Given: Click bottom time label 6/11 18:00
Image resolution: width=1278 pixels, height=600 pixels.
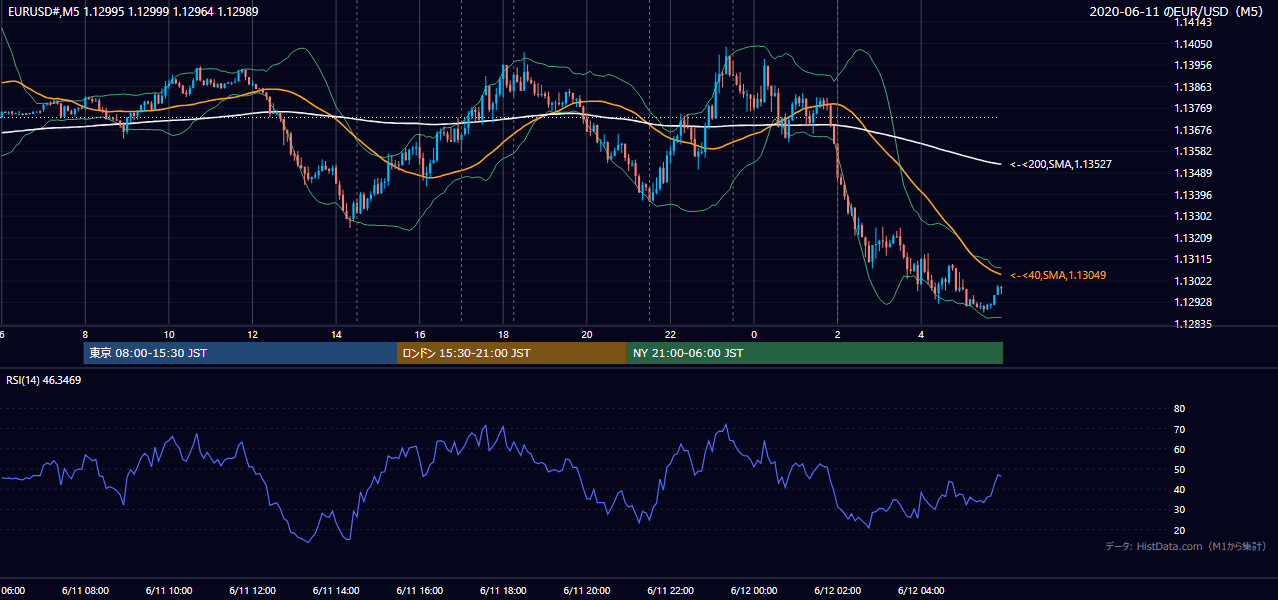Looking at the screenshot, I should 503,590.
